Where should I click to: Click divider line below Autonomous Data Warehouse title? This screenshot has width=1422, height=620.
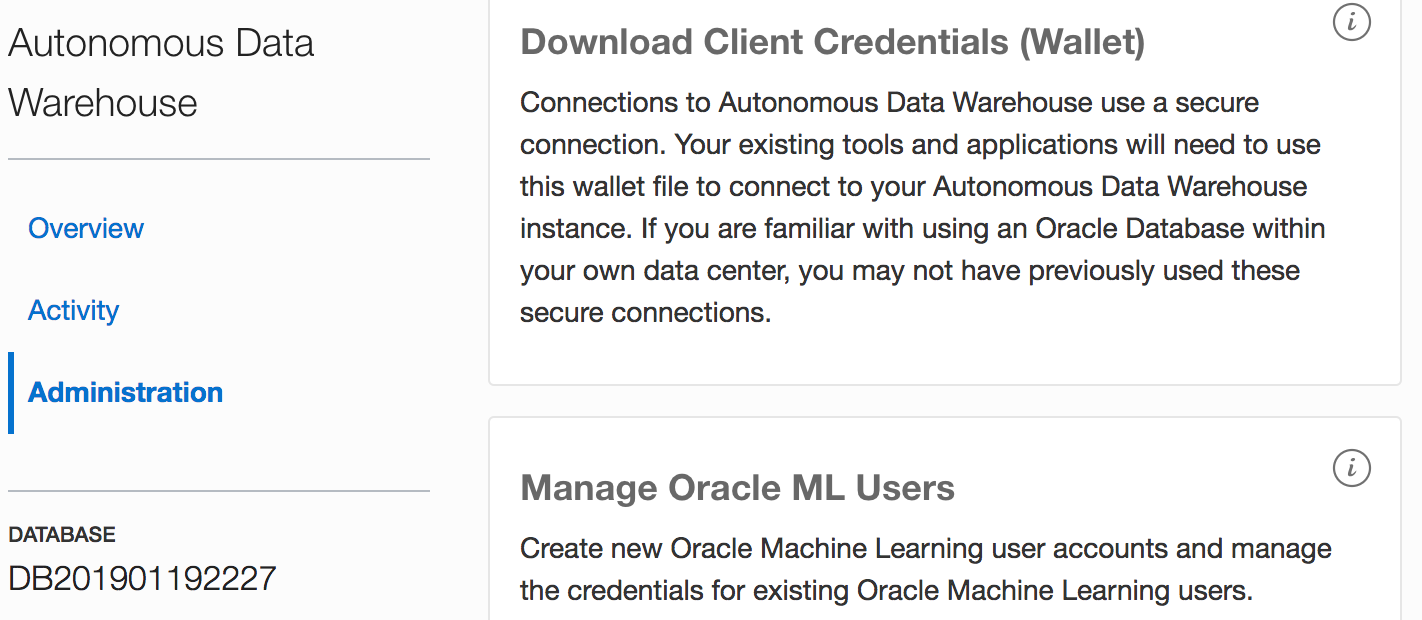click(218, 159)
